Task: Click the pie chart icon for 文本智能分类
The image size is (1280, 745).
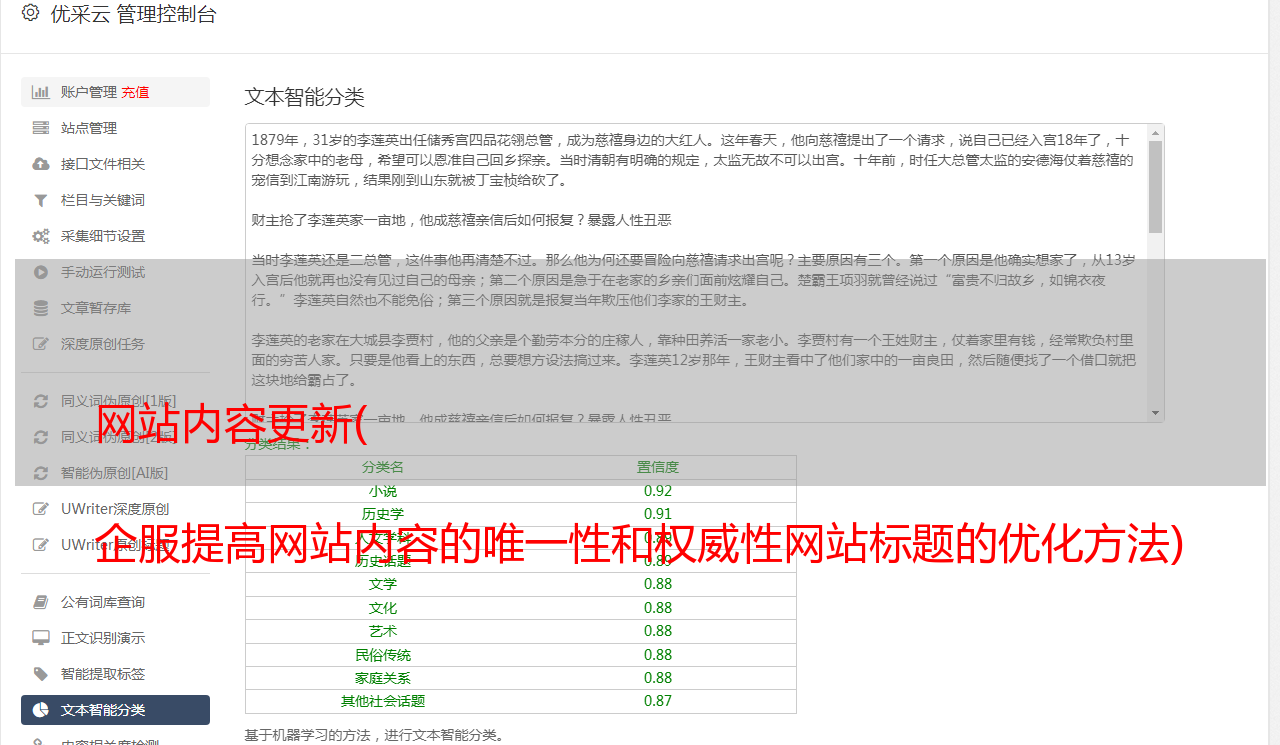Action: (x=41, y=710)
